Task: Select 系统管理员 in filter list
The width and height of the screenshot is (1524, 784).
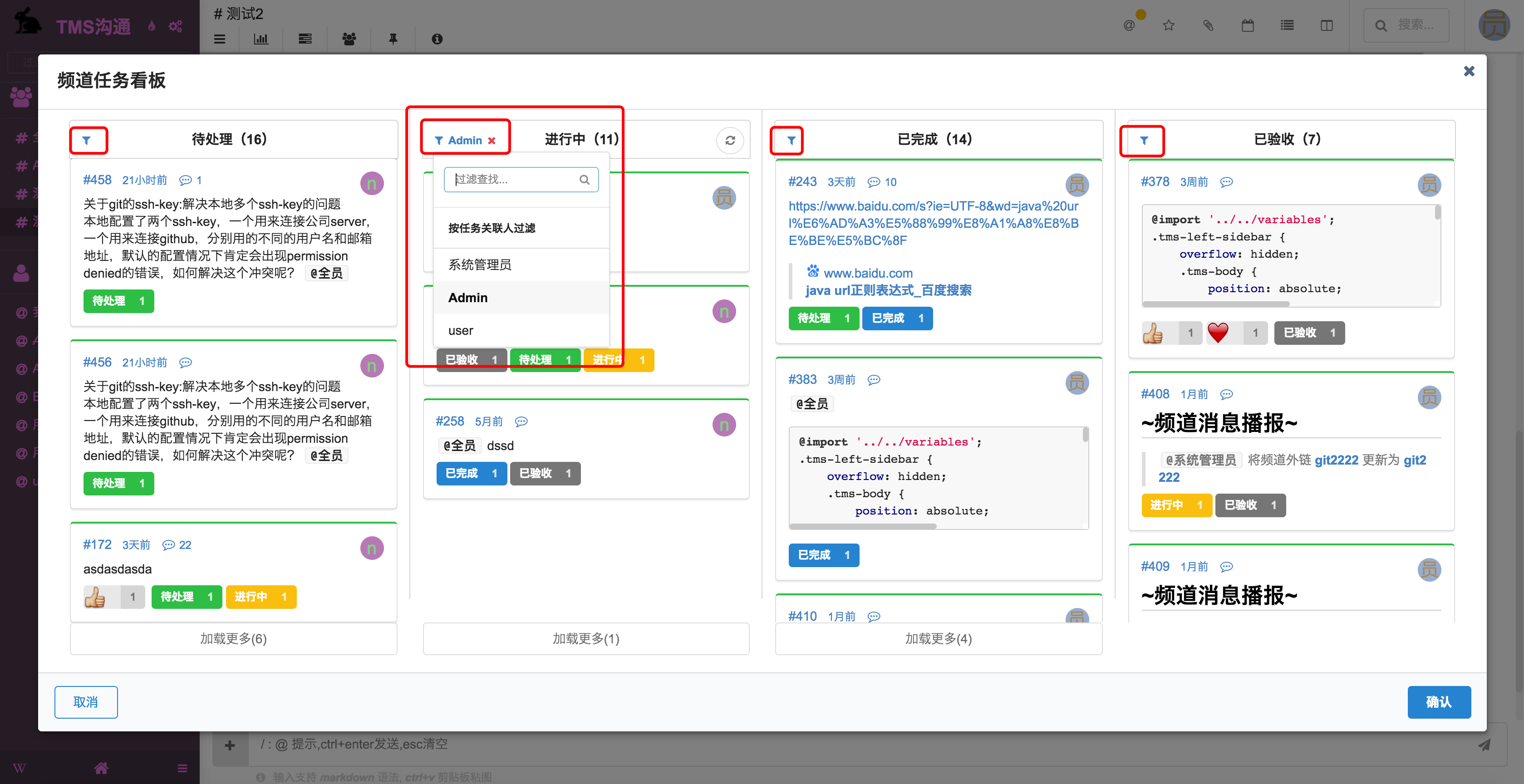Action: click(521, 265)
